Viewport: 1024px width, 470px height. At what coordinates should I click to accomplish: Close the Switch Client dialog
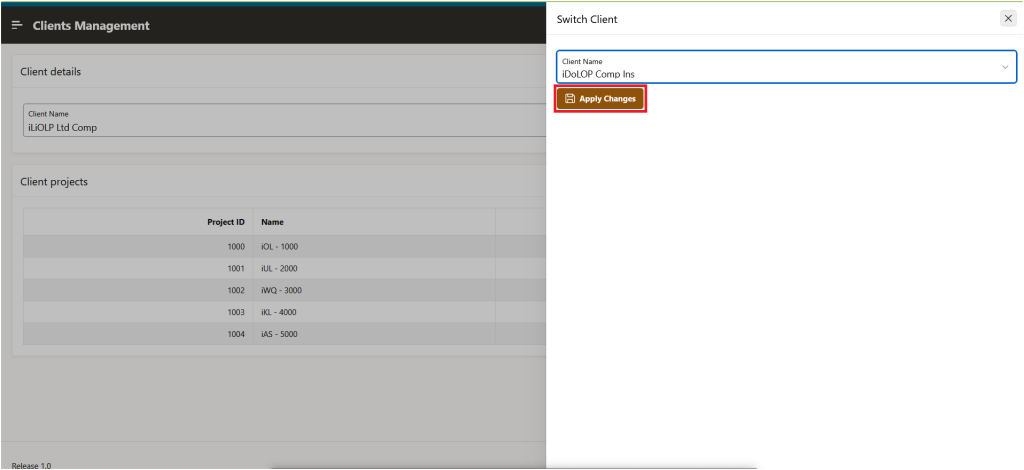pos(1008,19)
